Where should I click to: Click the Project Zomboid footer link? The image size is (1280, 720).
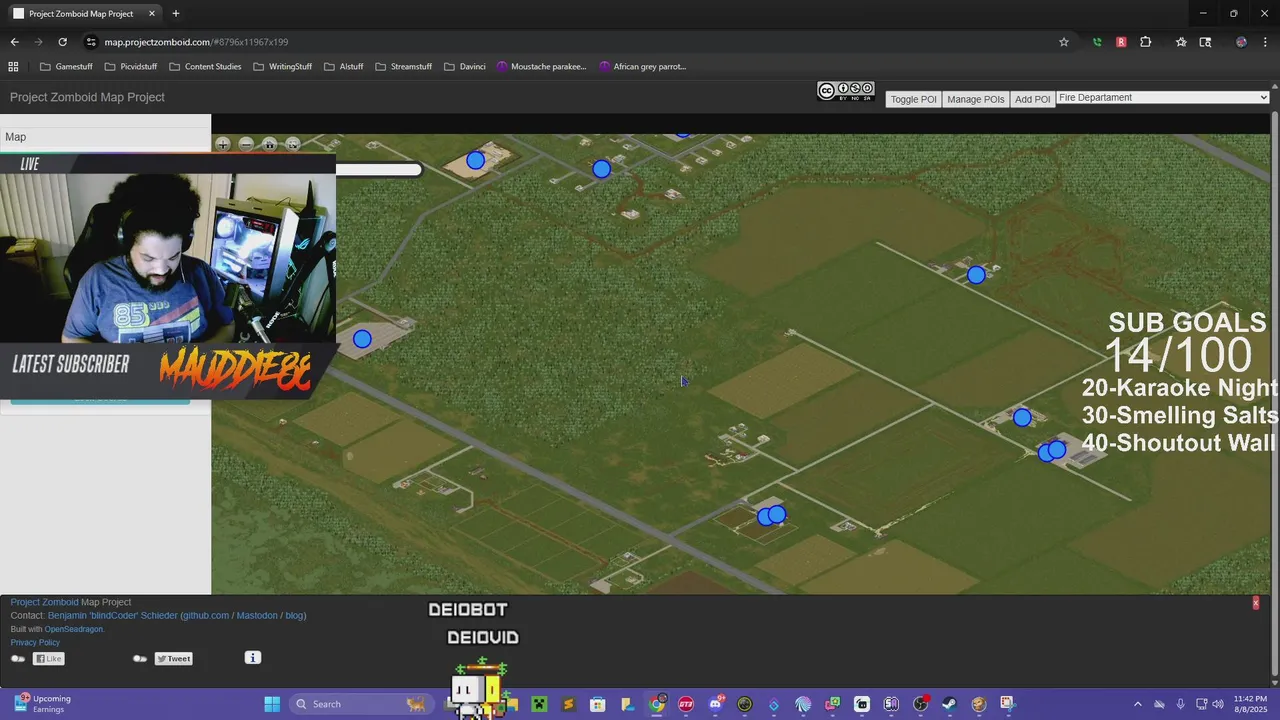[44, 602]
